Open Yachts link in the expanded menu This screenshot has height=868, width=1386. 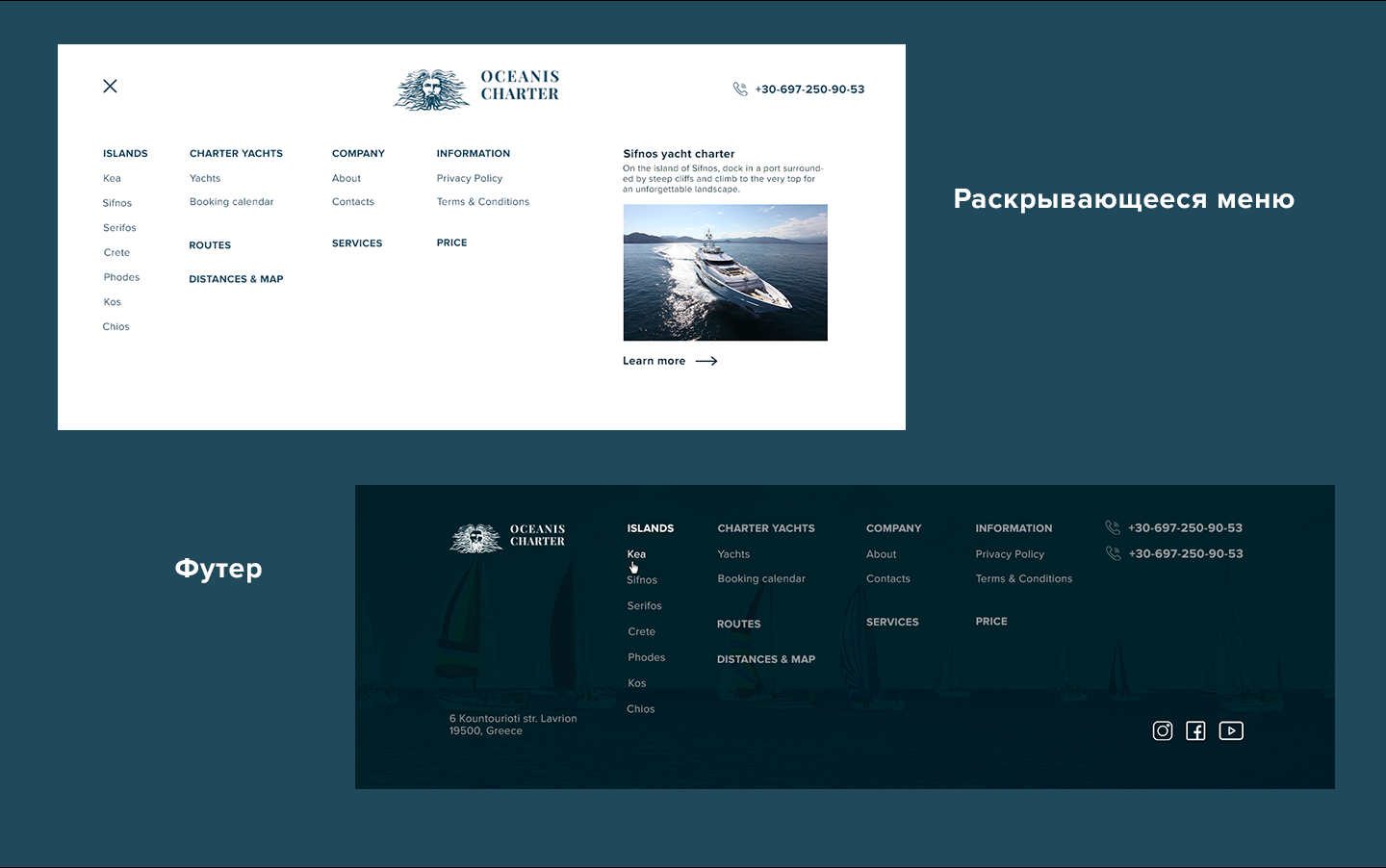[x=205, y=178]
